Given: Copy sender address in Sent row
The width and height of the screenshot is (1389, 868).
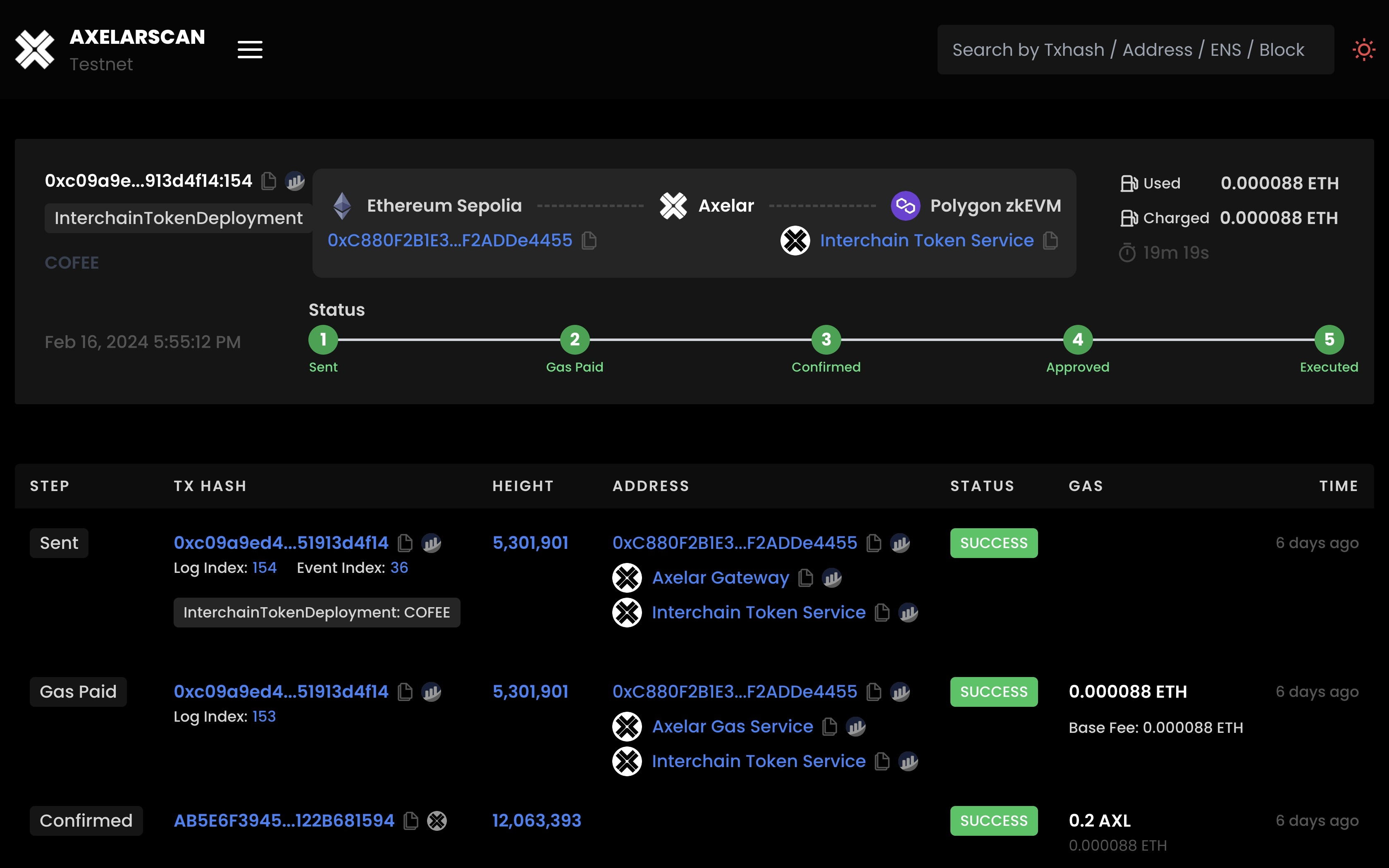Looking at the screenshot, I should [x=873, y=543].
